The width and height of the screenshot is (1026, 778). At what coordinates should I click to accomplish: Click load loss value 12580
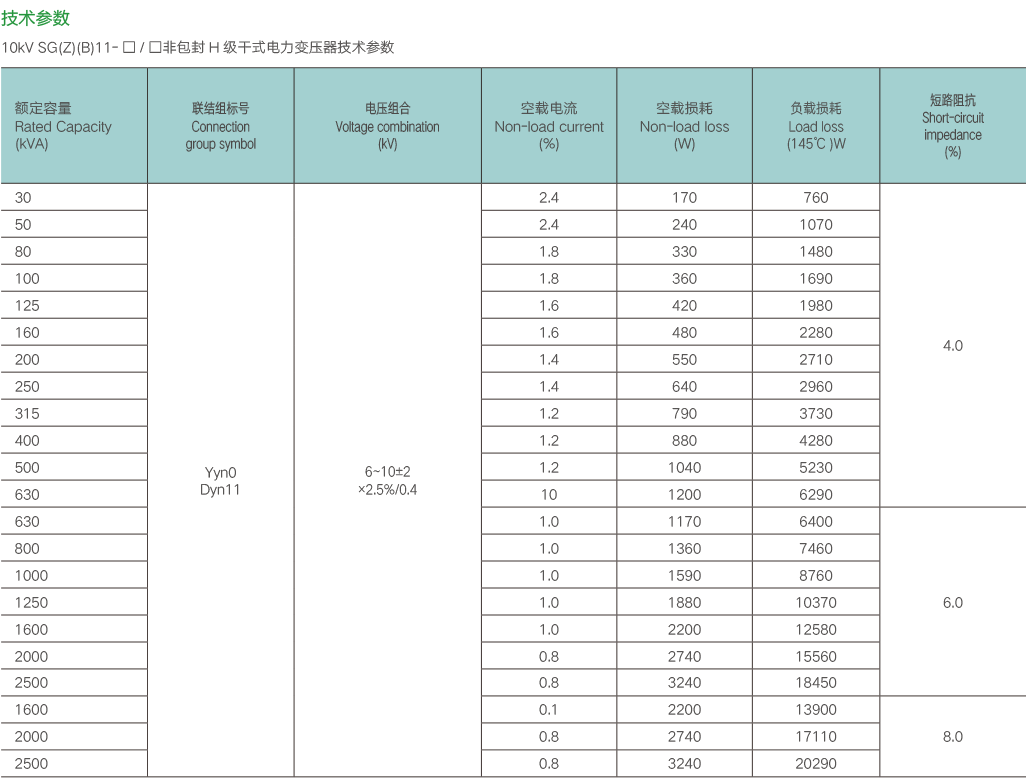tap(816, 629)
